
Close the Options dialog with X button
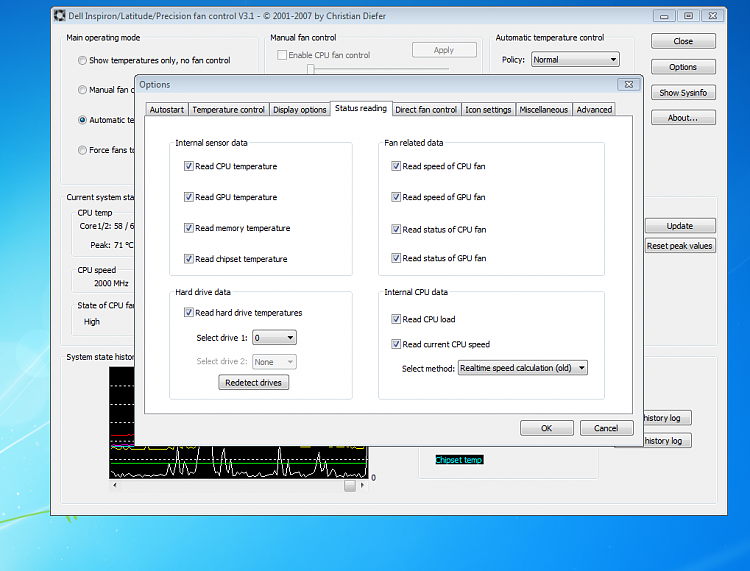629,85
